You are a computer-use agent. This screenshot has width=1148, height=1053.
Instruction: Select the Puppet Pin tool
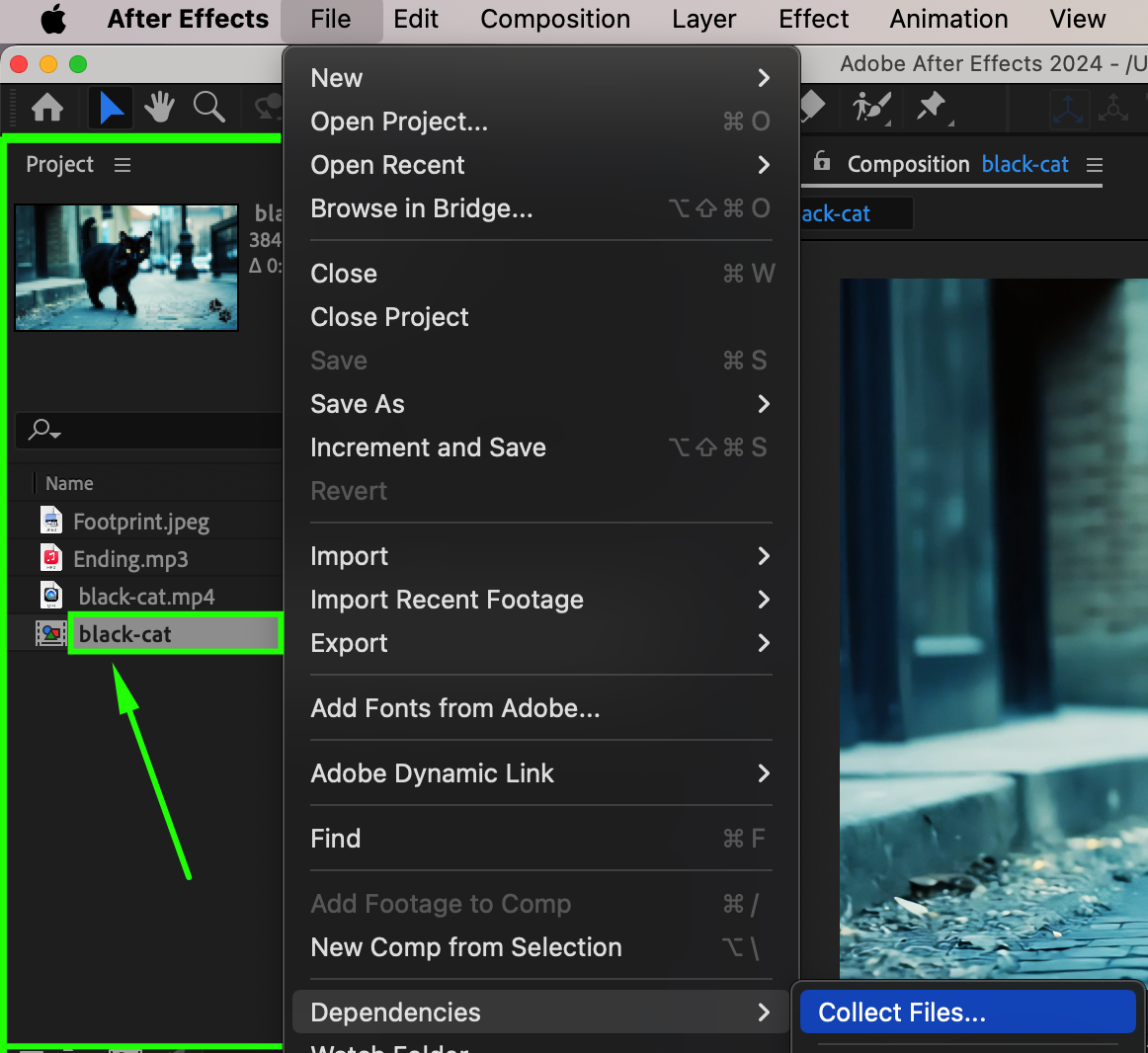[x=933, y=108]
